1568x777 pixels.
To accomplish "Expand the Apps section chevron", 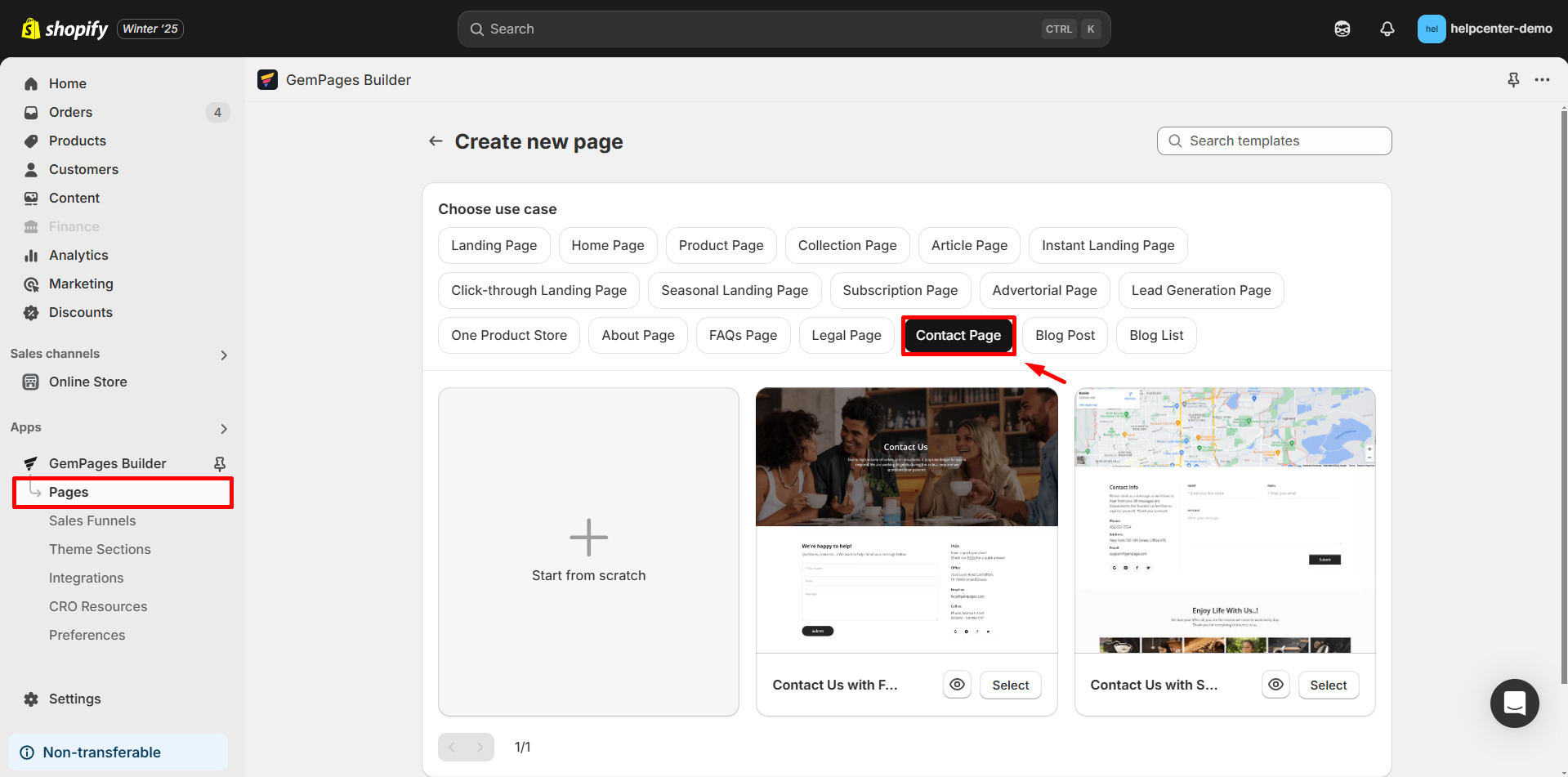I will pos(224,428).
